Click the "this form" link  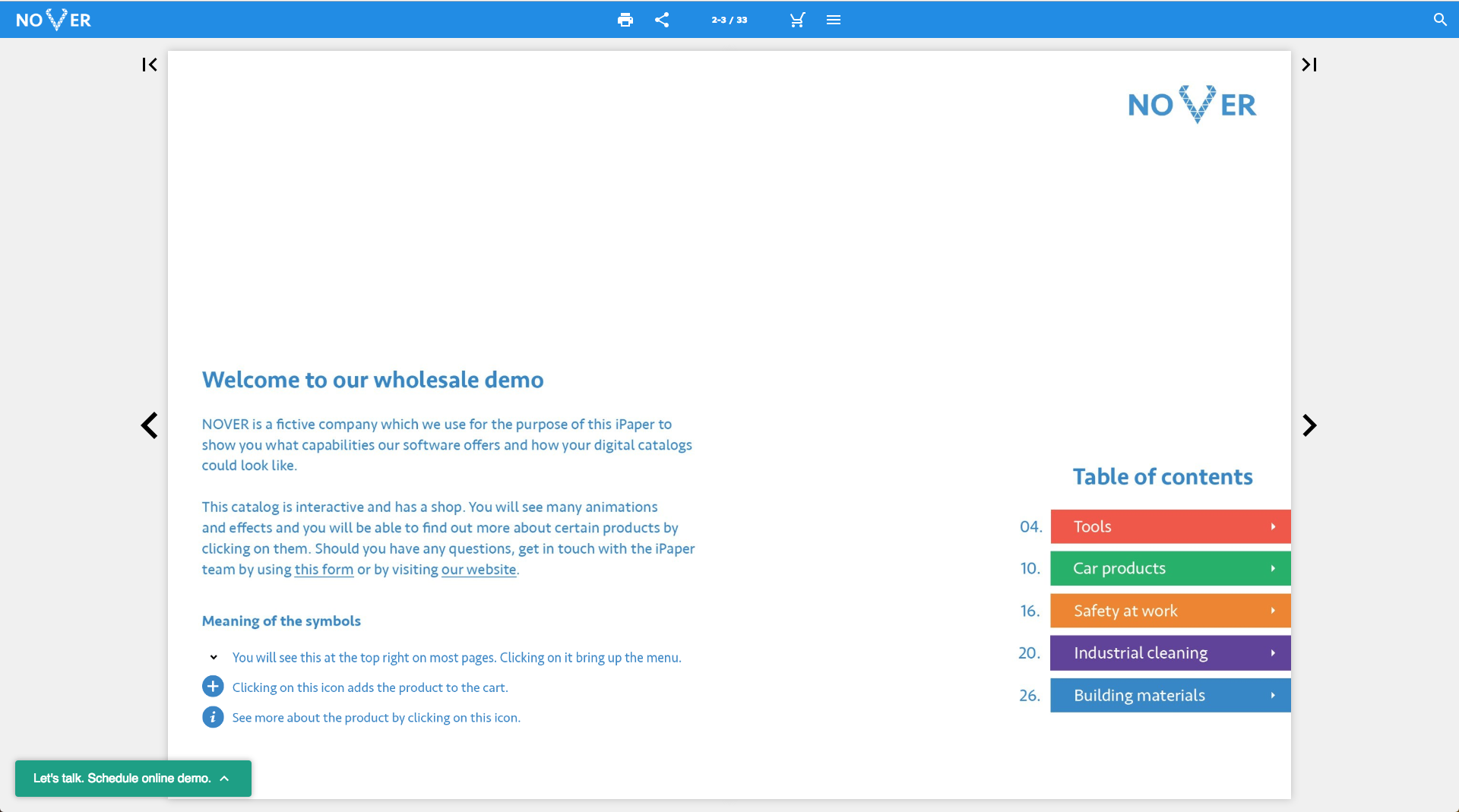pyautogui.click(x=324, y=569)
